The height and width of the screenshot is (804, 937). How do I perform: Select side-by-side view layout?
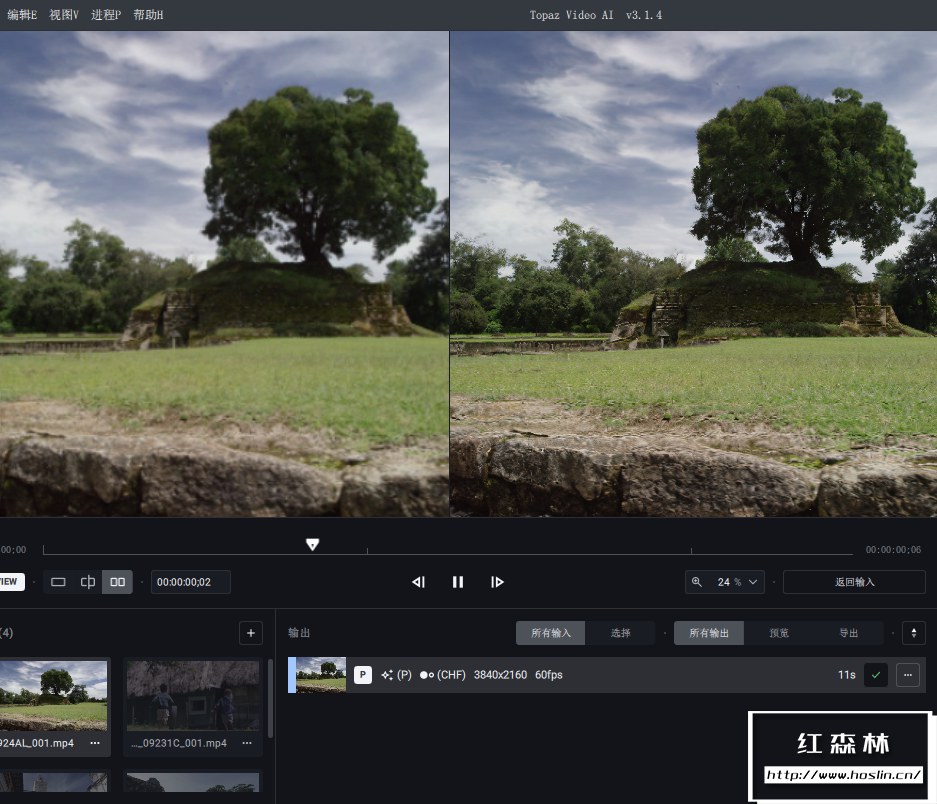coord(118,582)
